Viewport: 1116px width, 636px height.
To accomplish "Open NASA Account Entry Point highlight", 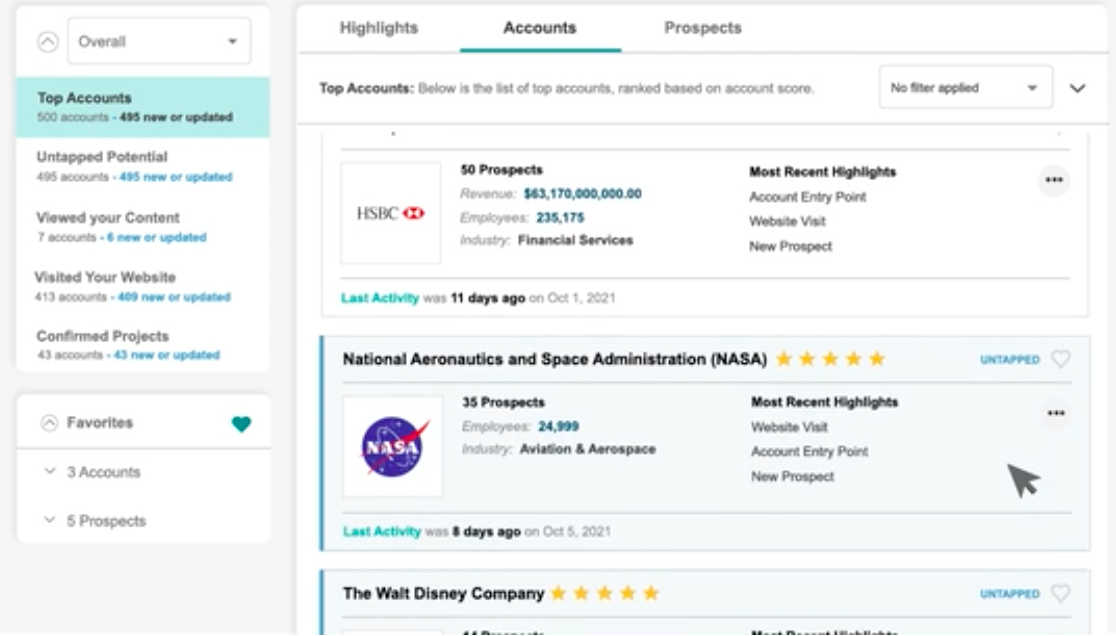I will tap(809, 452).
